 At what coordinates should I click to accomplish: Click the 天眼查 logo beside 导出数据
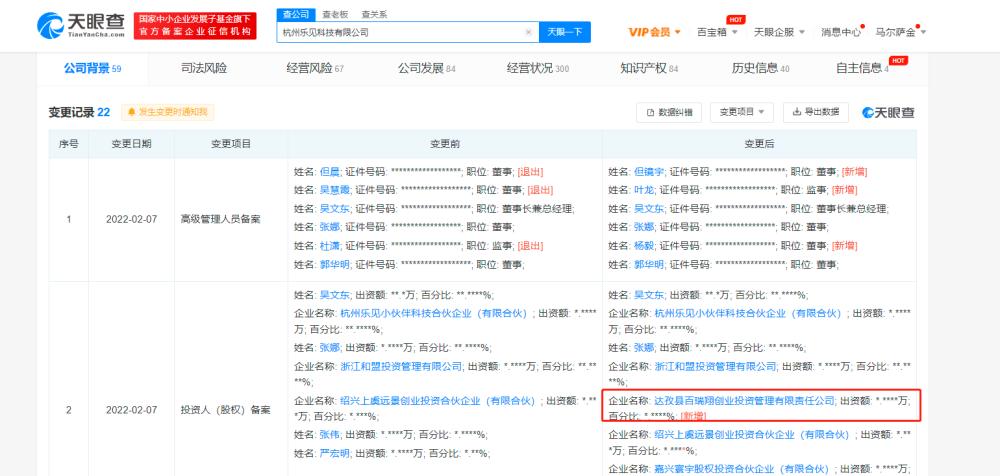click(x=888, y=112)
